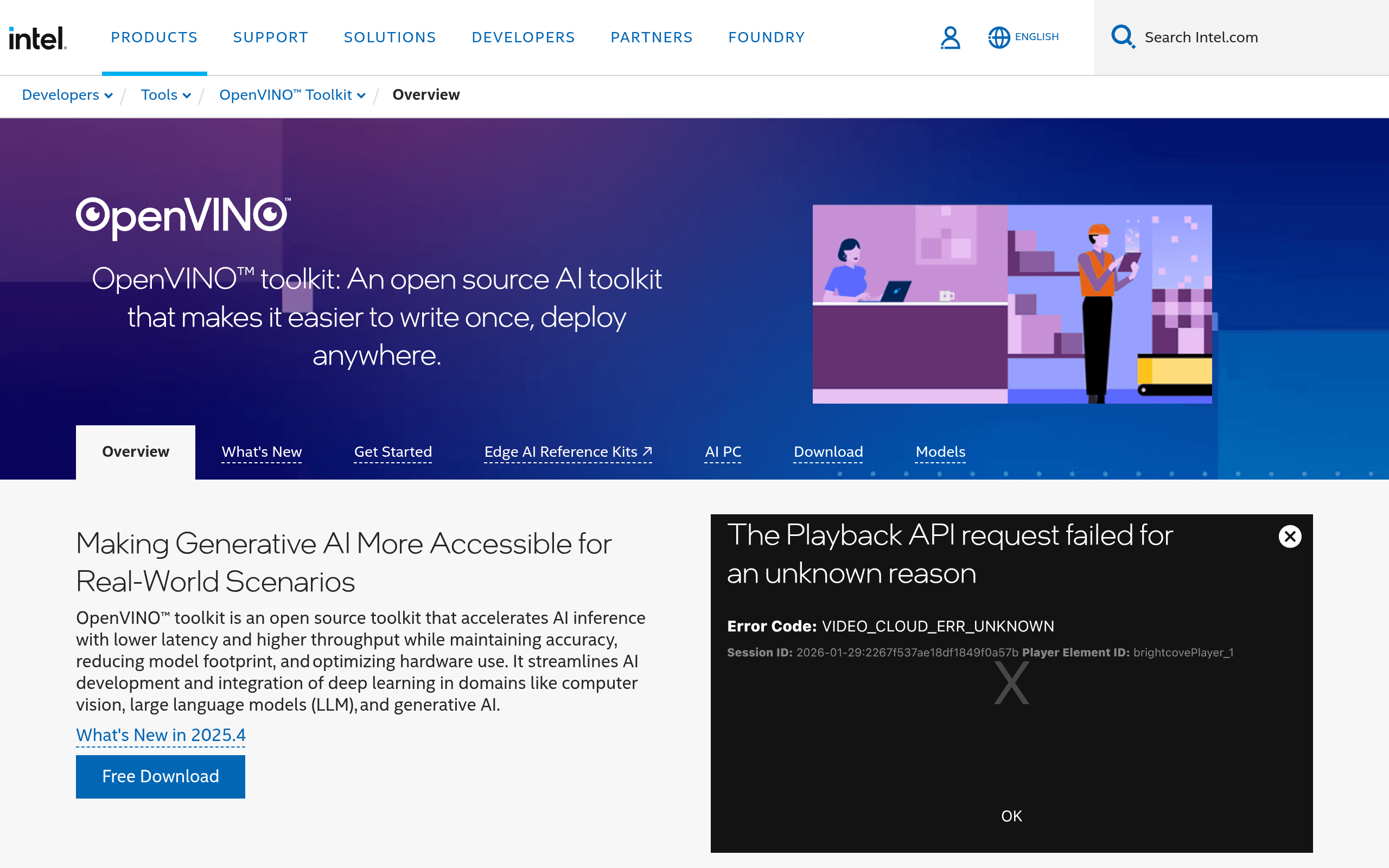
Task: Open the FOUNDRY menu
Action: coord(766,37)
